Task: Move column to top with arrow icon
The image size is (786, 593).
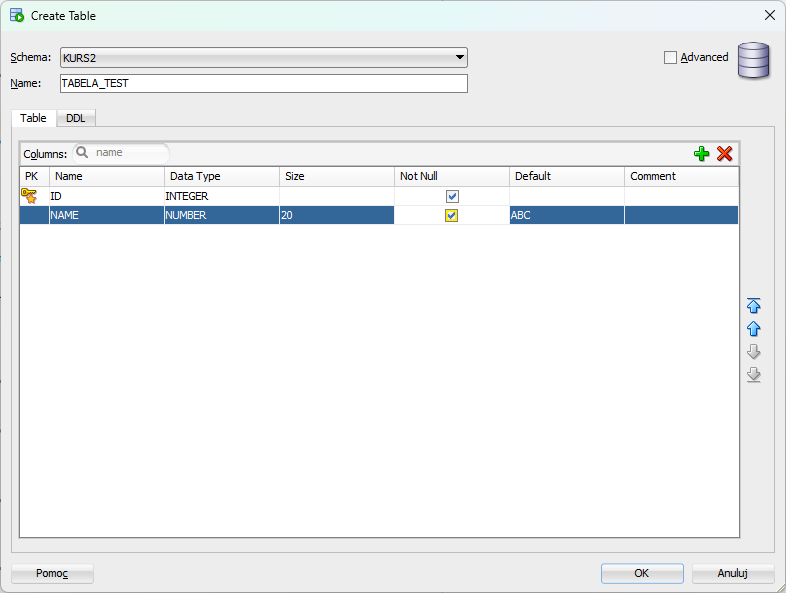Action: (x=754, y=306)
